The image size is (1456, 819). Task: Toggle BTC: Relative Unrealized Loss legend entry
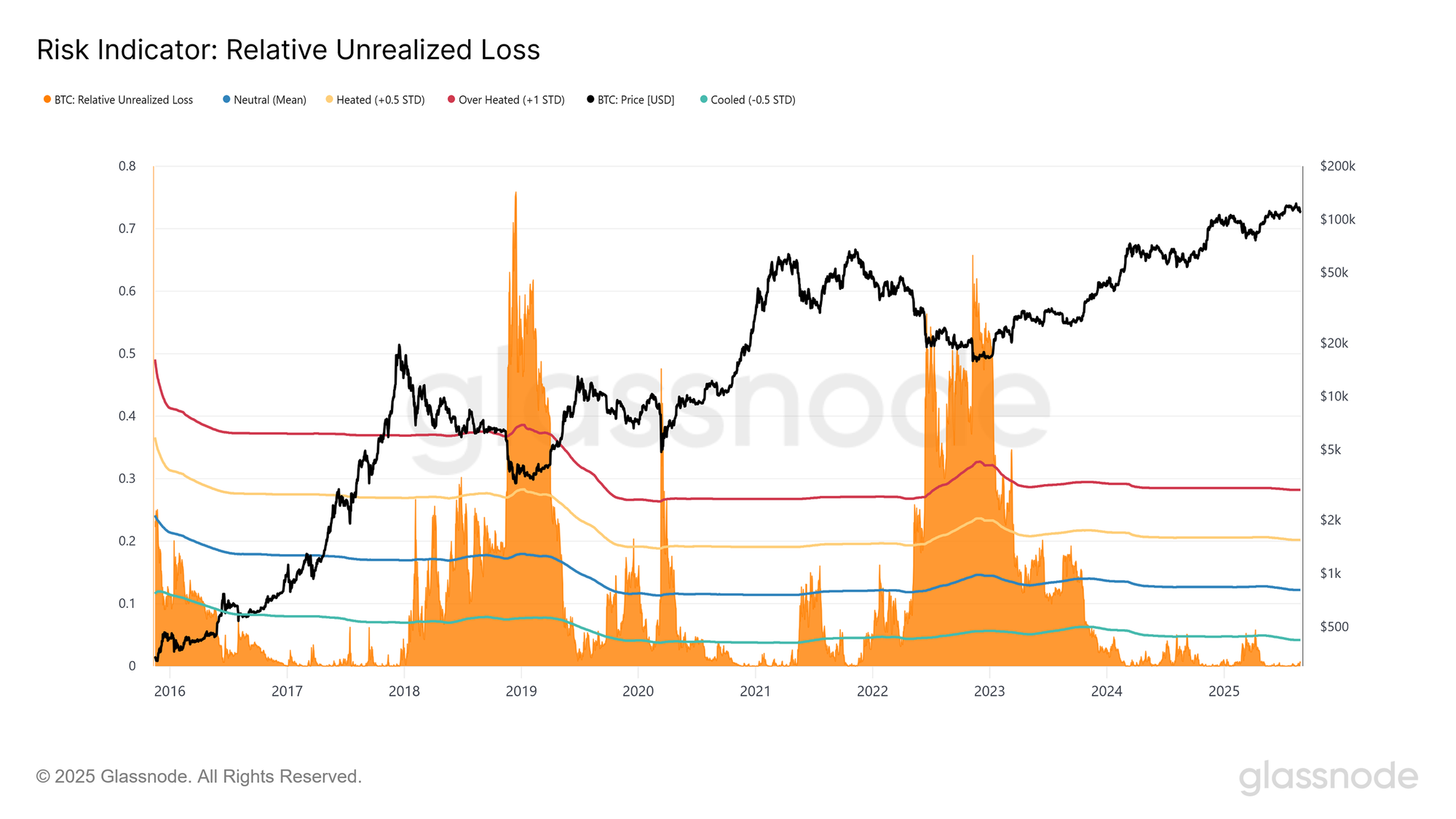[119, 100]
